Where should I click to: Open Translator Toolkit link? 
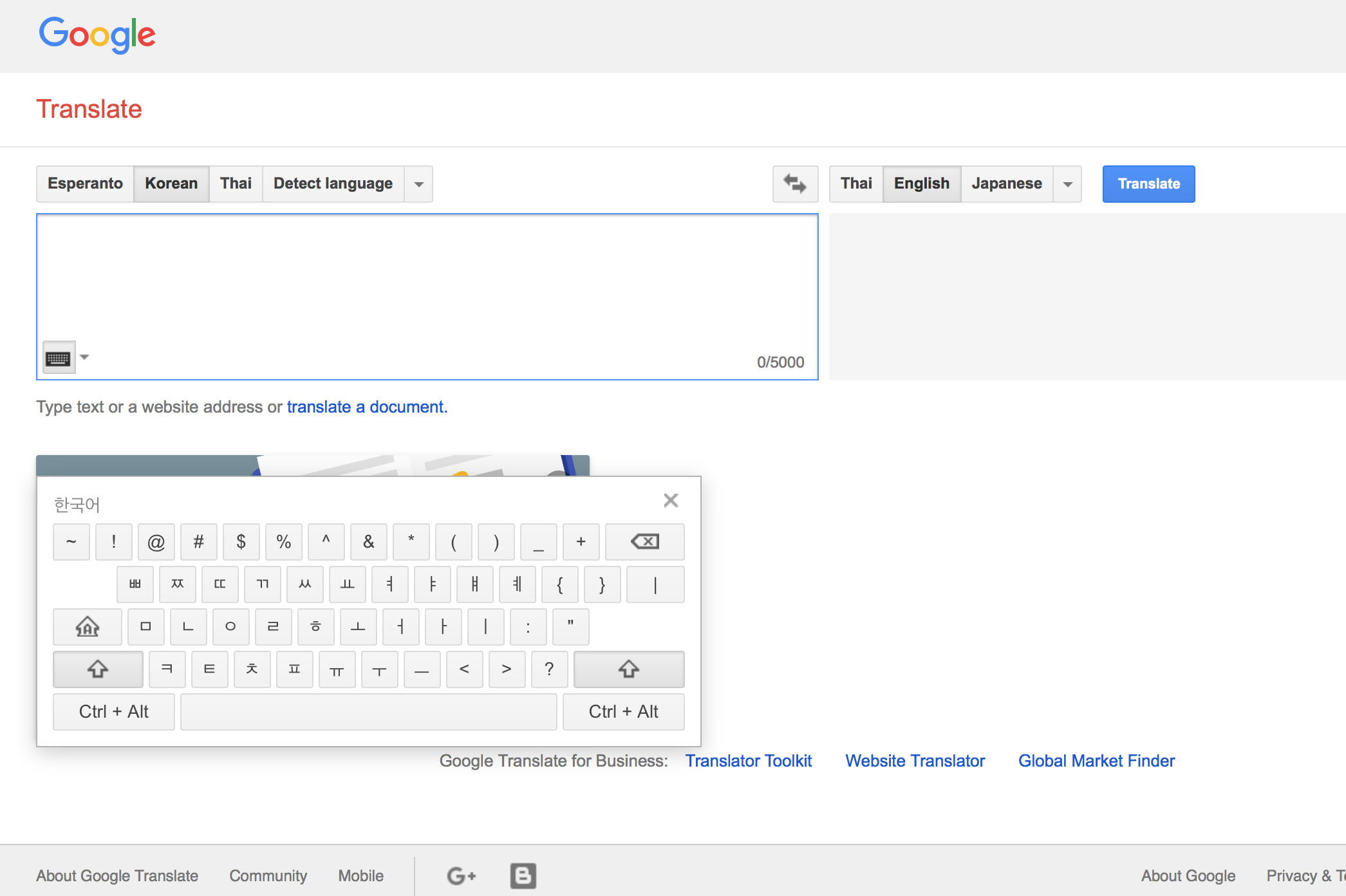pos(749,761)
